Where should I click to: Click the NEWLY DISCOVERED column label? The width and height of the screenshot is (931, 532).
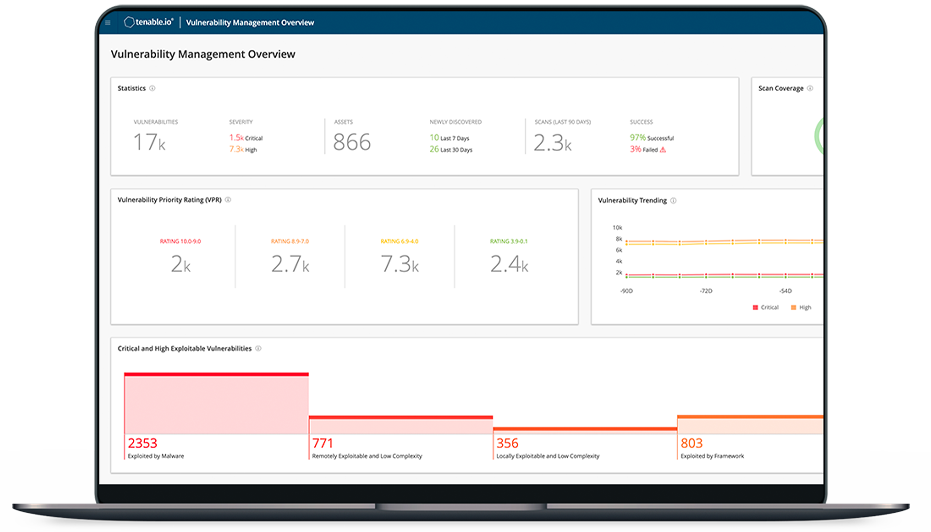[455, 122]
